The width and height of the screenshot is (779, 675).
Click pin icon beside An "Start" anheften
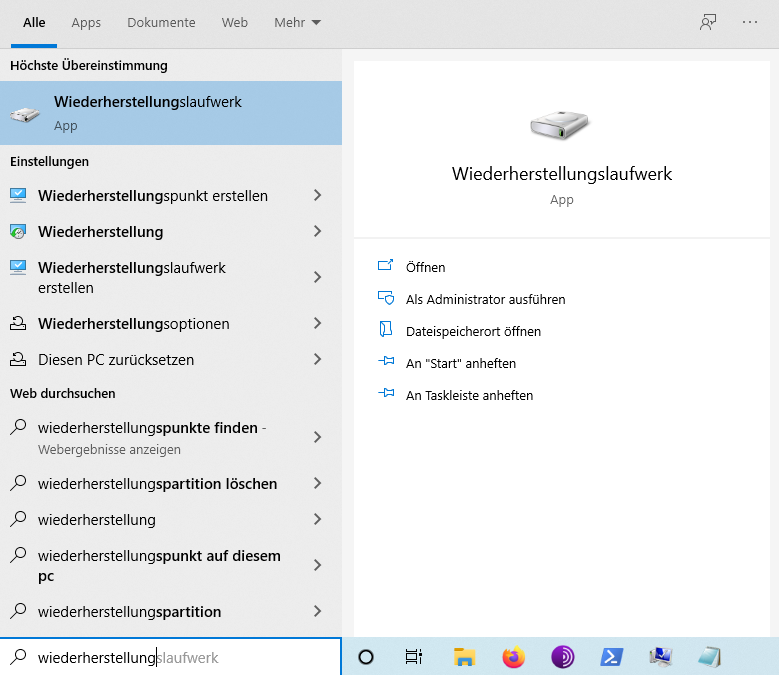coord(386,361)
